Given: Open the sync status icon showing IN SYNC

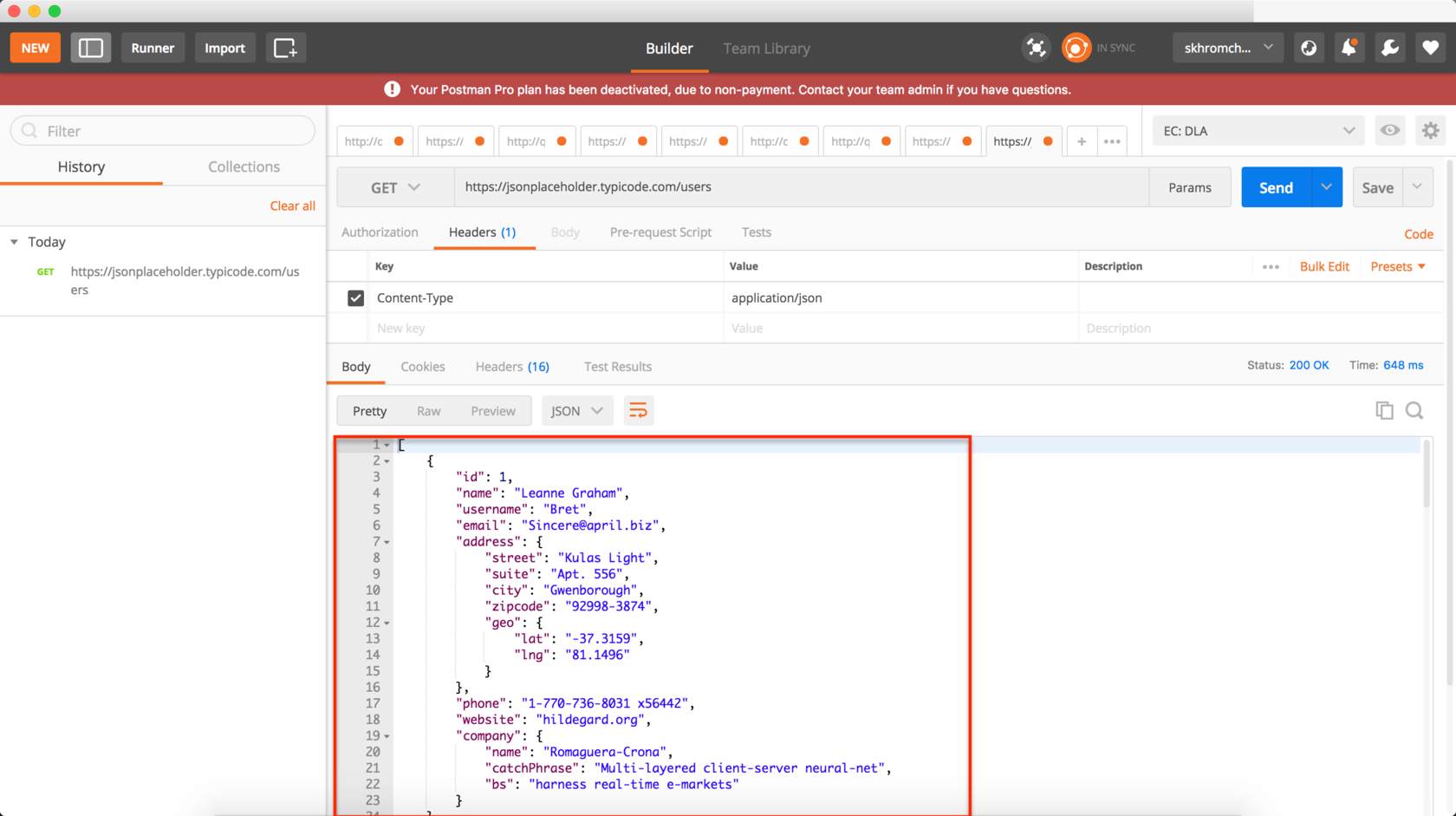Looking at the screenshot, I should (1076, 48).
